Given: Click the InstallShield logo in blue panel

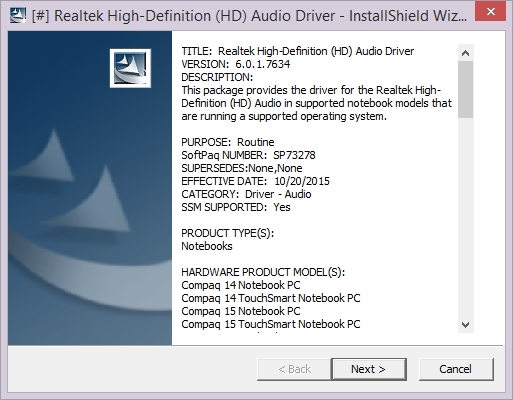Looking at the screenshot, I should [130, 68].
